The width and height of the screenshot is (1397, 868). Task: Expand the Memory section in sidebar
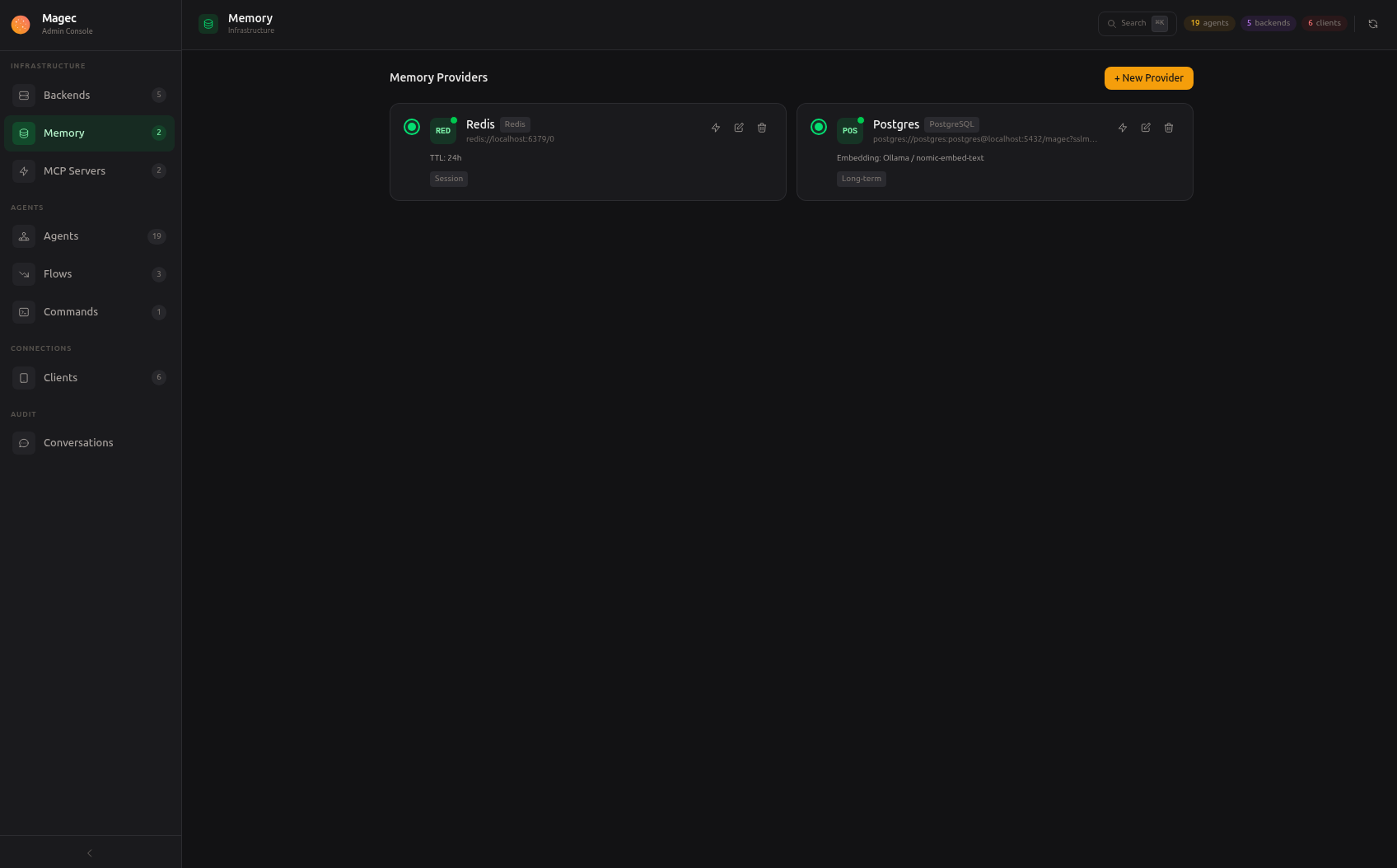click(63, 133)
